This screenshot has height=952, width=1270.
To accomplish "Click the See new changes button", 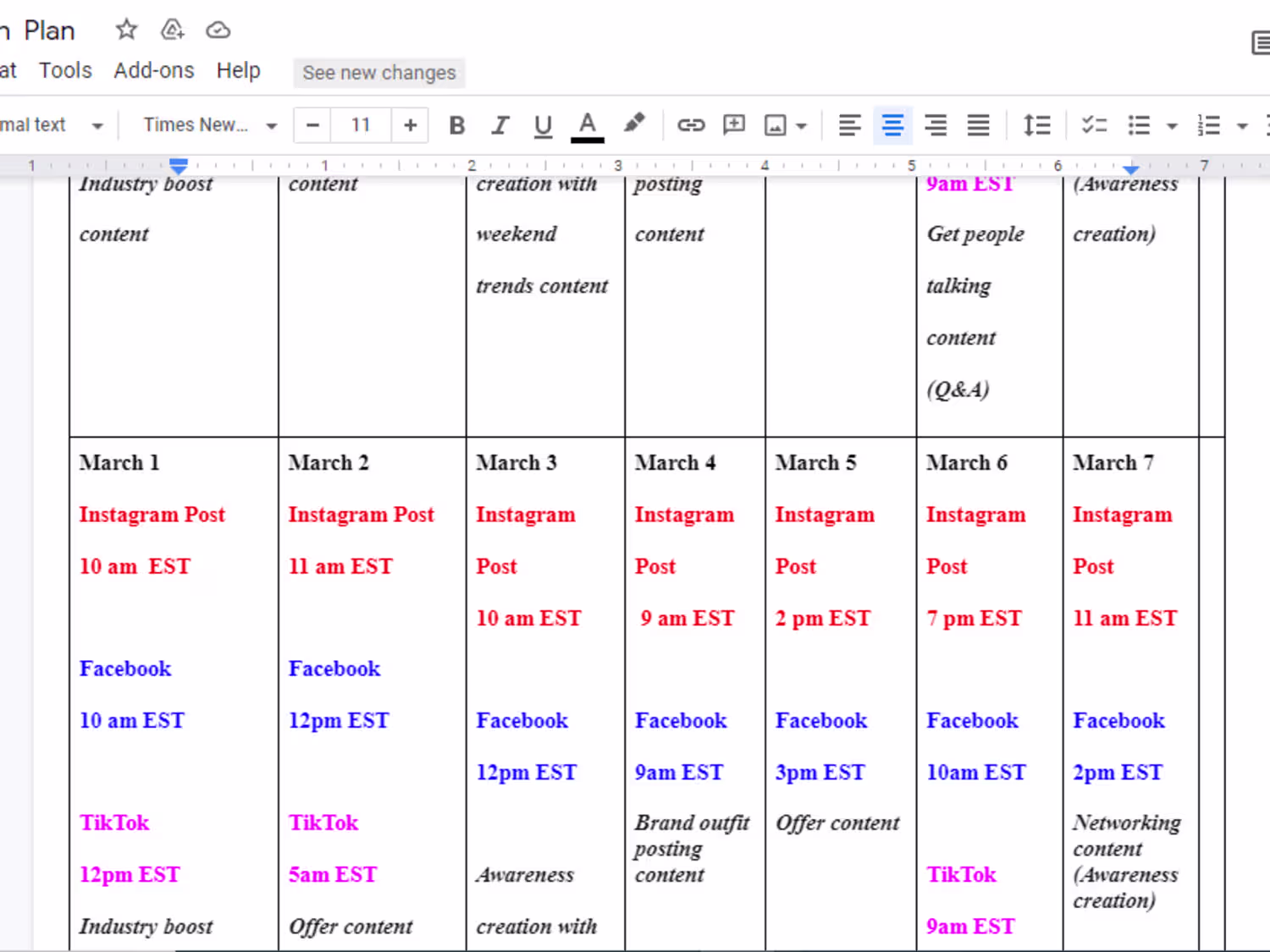I will click(x=379, y=73).
